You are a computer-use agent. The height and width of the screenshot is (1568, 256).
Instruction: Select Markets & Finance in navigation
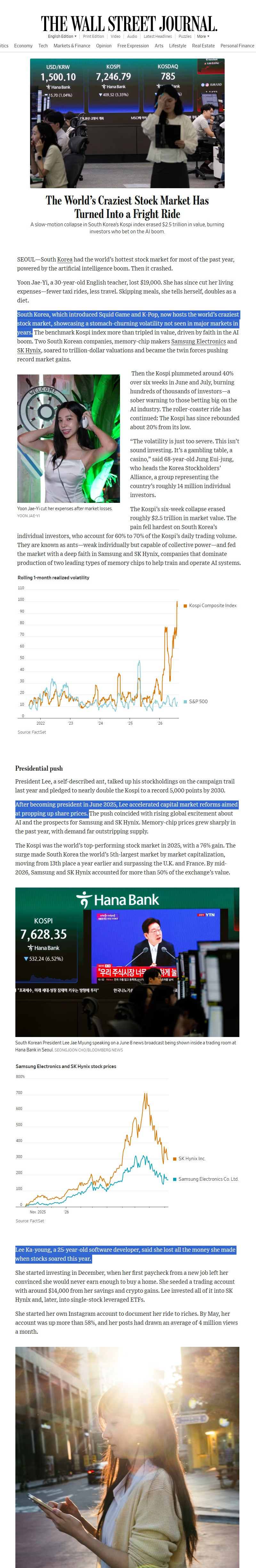tap(72, 46)
